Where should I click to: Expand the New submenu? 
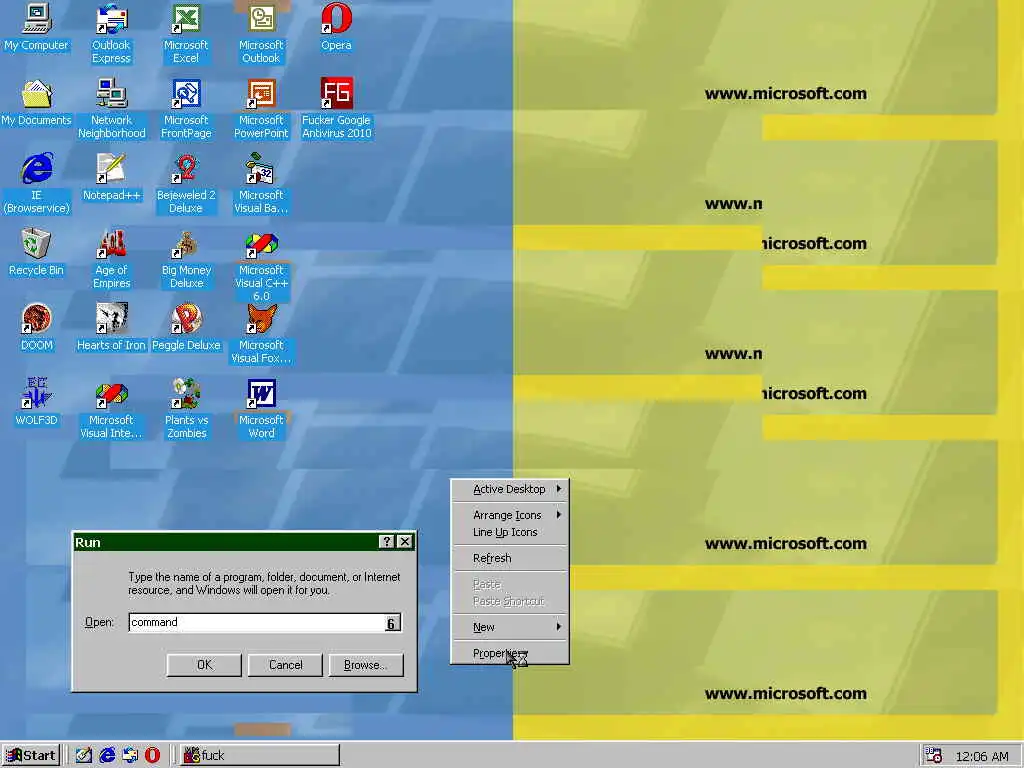(509, 627)
